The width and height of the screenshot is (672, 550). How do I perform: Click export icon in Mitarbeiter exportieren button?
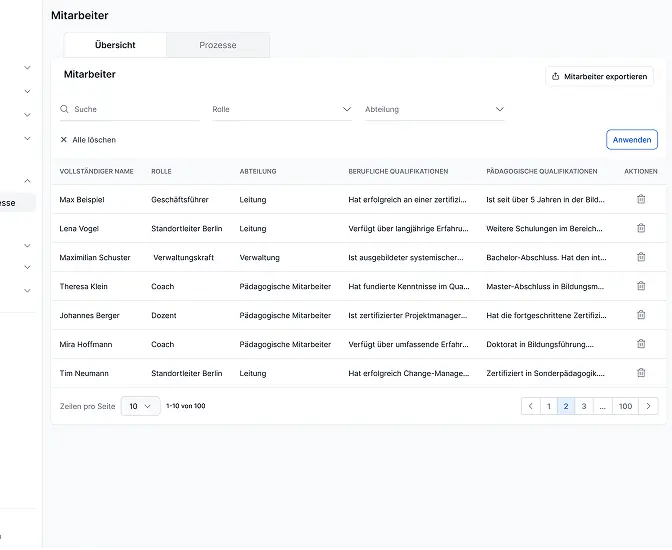[x=555, y=76]
